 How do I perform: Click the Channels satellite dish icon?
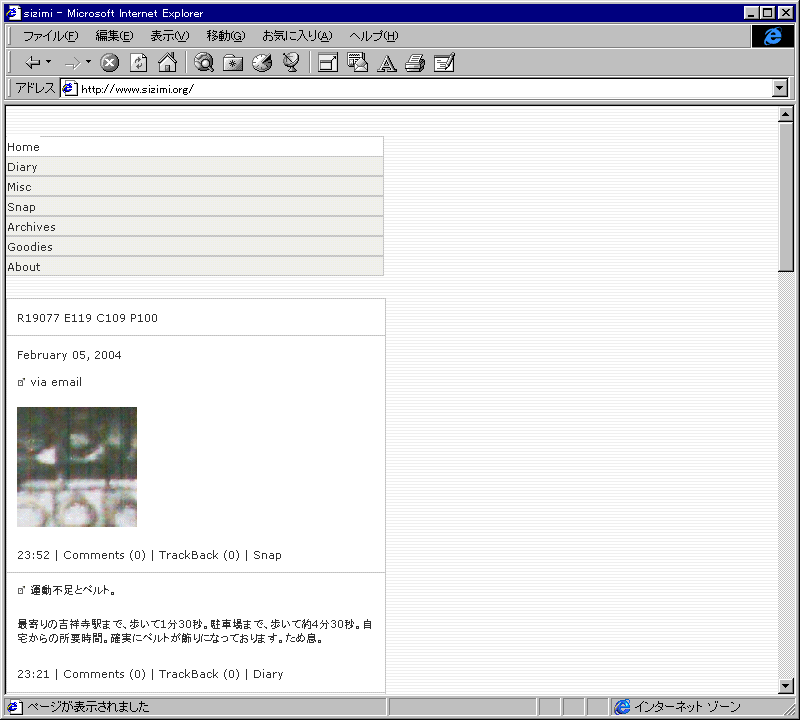pyautogui.click(x=291, y=63)
